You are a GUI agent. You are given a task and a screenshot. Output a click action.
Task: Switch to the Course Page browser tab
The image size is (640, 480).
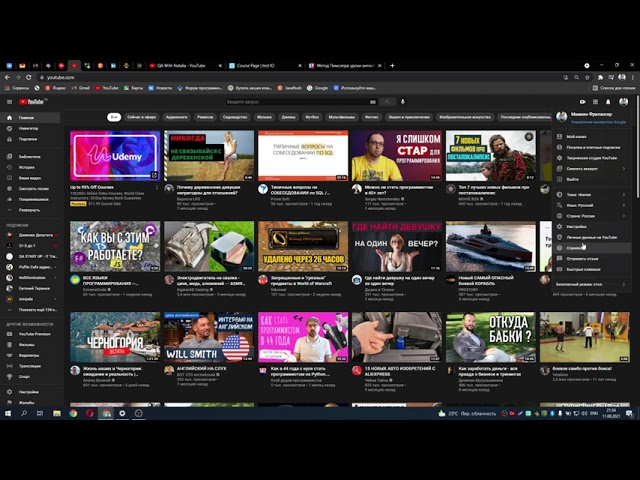pos(265,65)
